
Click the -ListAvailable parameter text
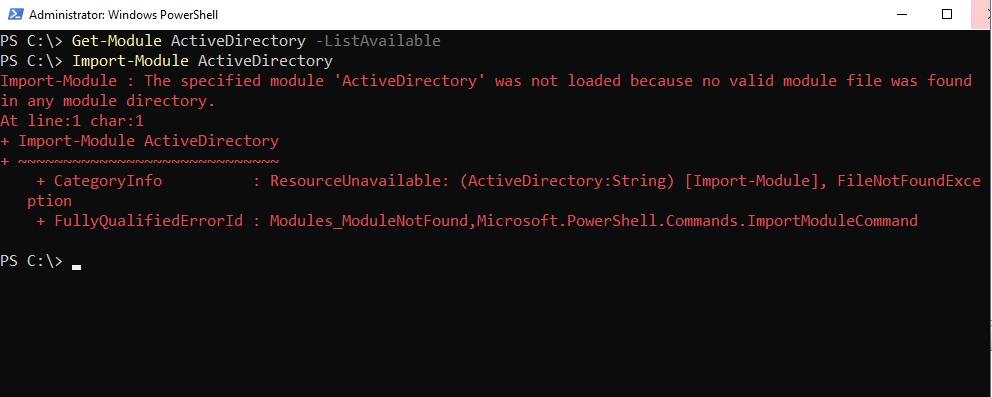[378, 41]
